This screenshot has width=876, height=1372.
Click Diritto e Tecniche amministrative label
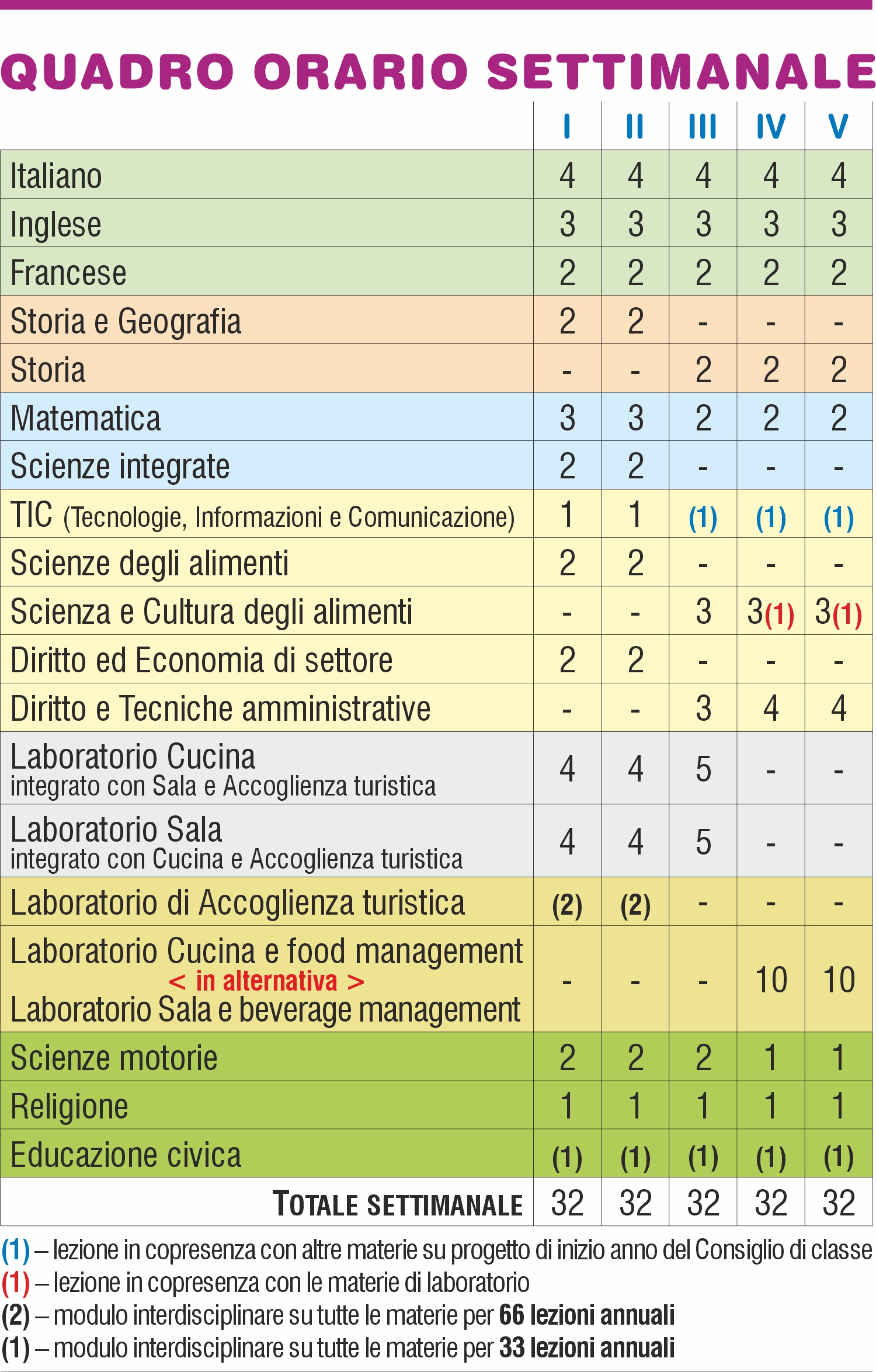221,708
